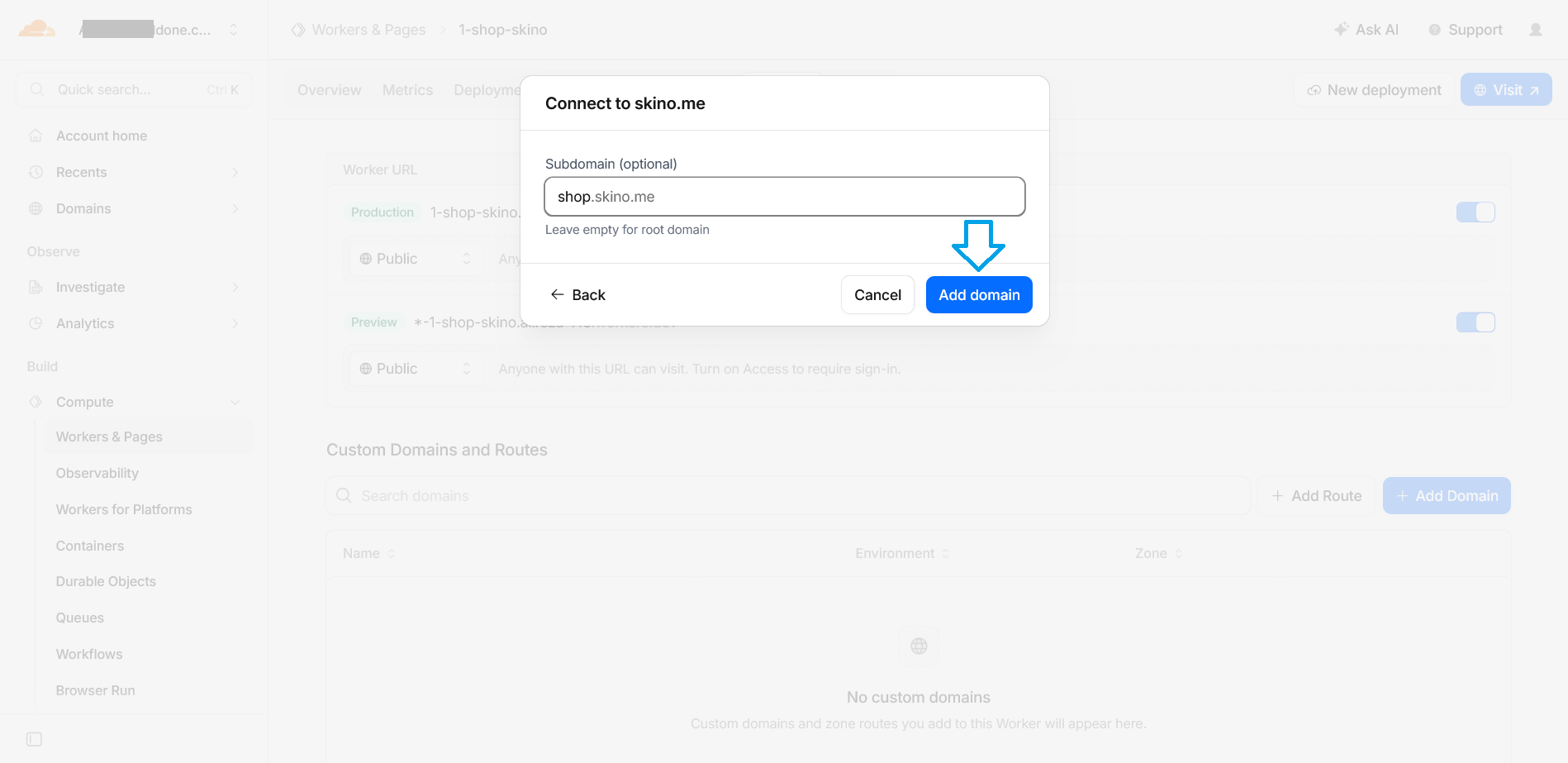Collapse the Compute section chevron

(235, 402)
